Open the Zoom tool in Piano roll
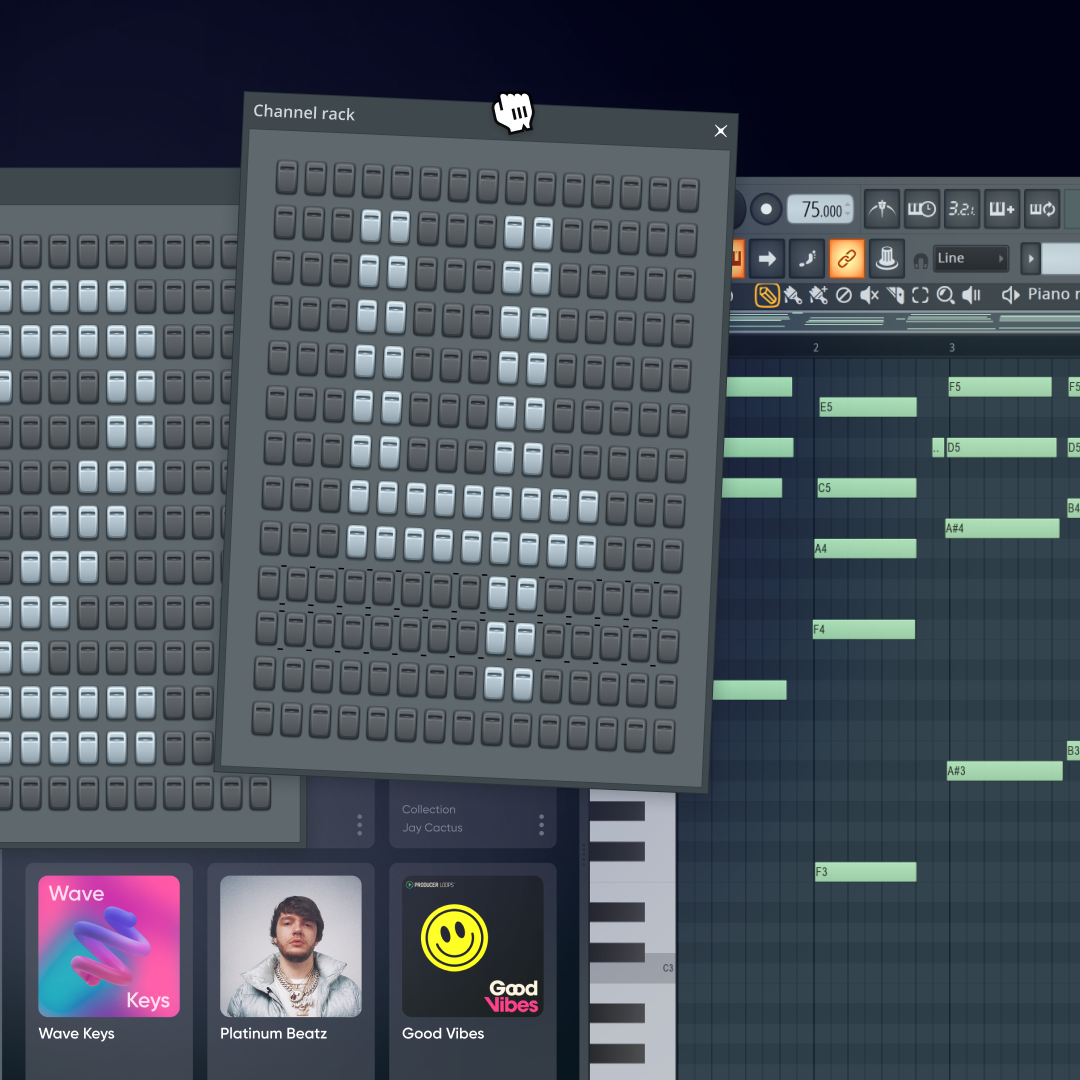This screenshot has height=1080, width=1080. tap(944, 295)
